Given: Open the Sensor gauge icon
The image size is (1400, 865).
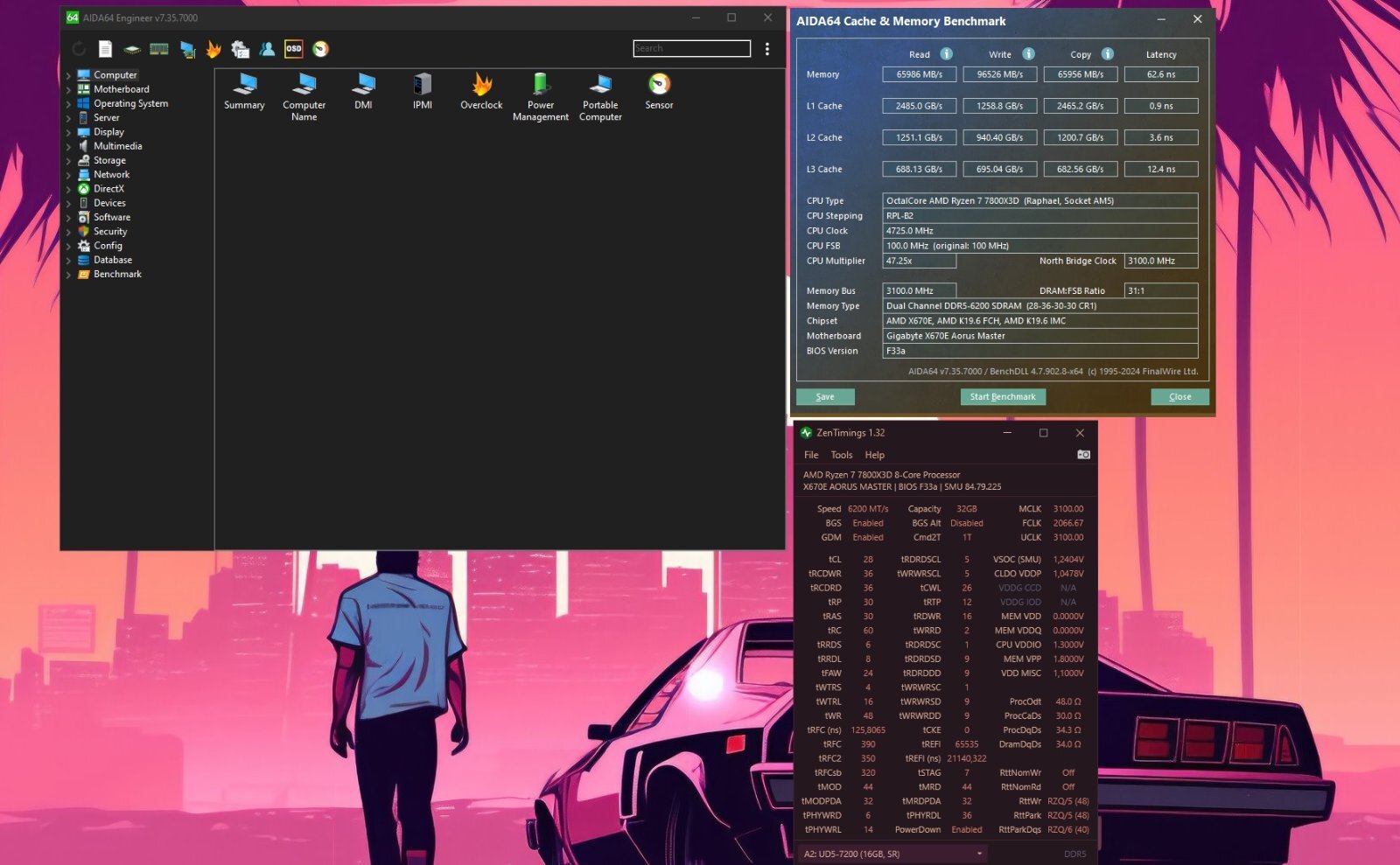Looking at the screenshot, I should [659, 91].
